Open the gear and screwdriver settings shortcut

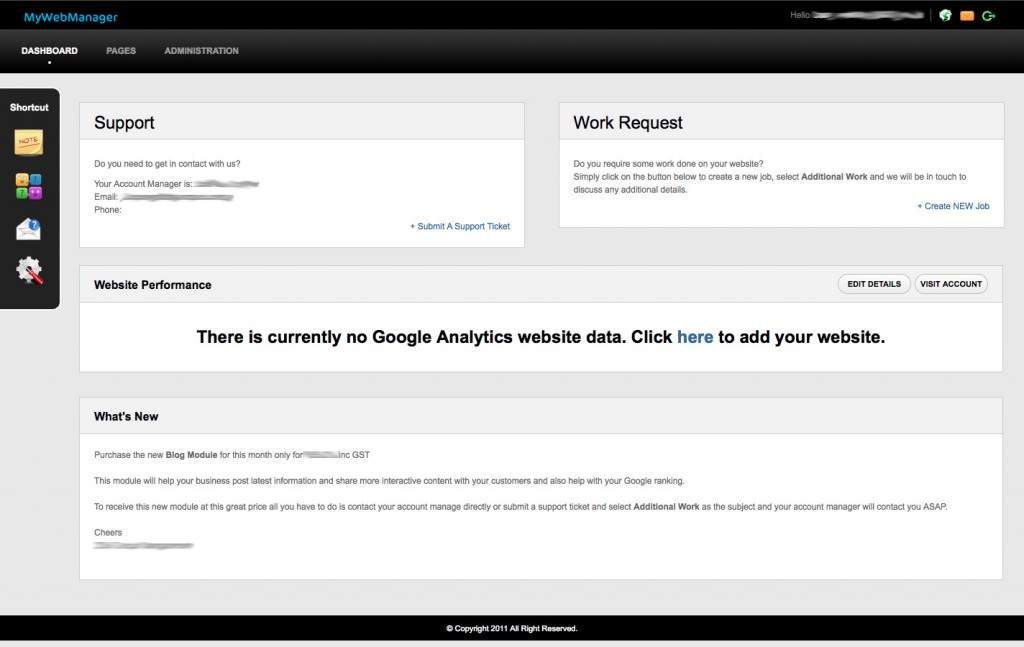click(x=29, y=270)
